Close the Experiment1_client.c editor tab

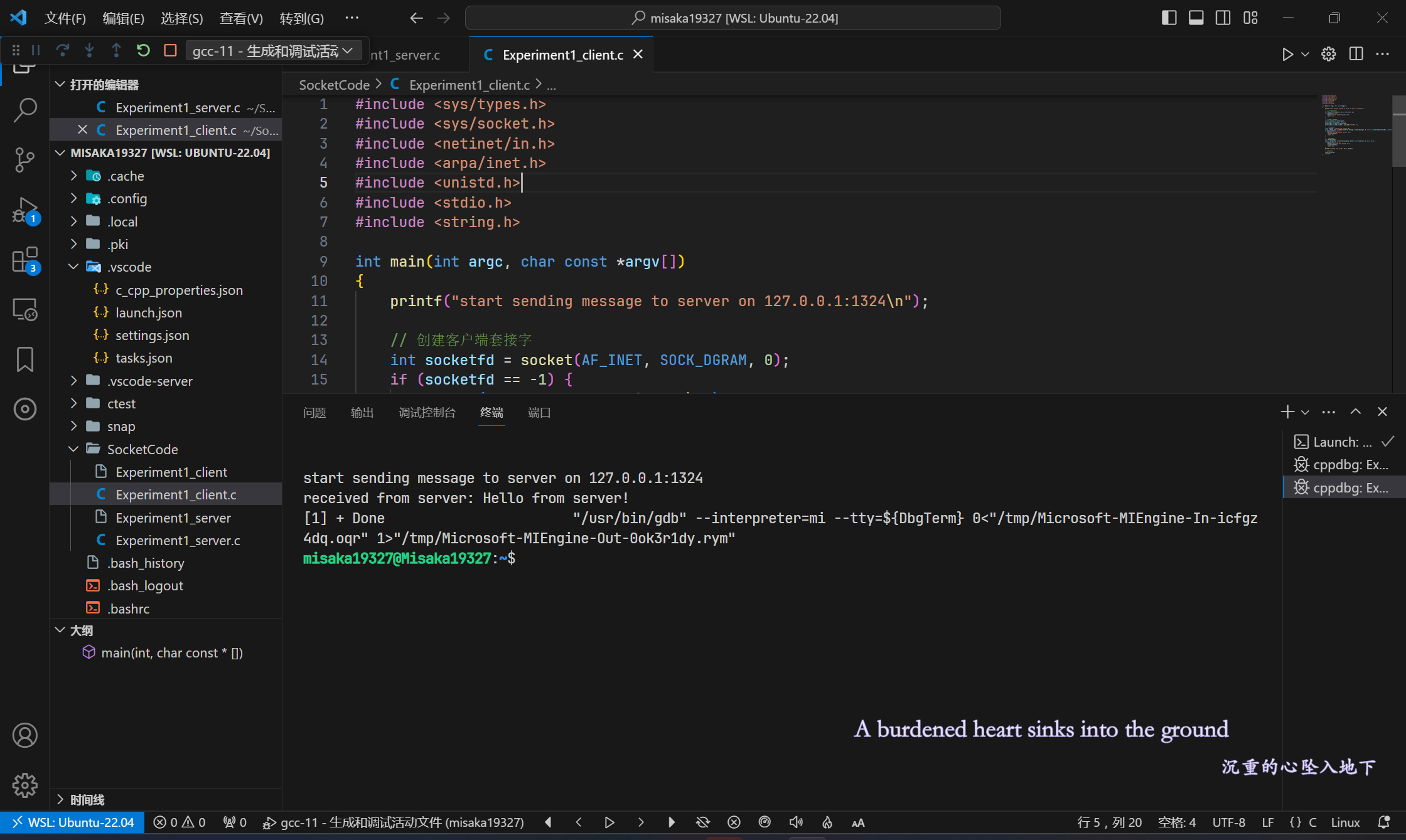tap(638, 55)
